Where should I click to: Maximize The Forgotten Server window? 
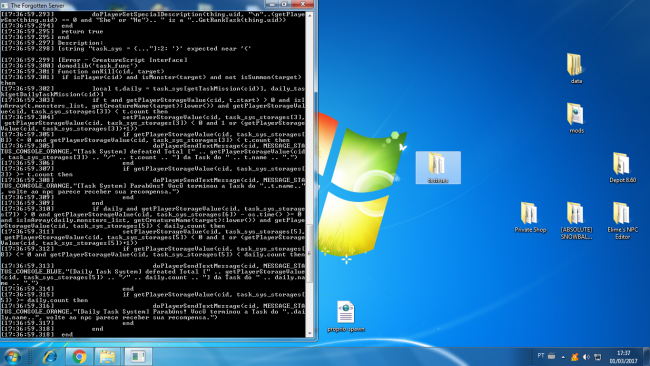[284, 4]
